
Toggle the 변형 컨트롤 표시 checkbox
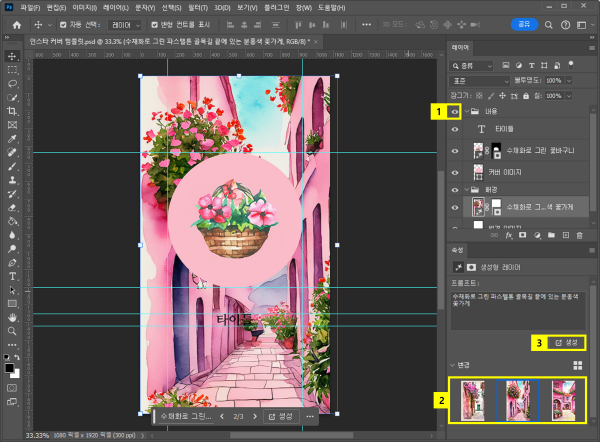(155, 24)
